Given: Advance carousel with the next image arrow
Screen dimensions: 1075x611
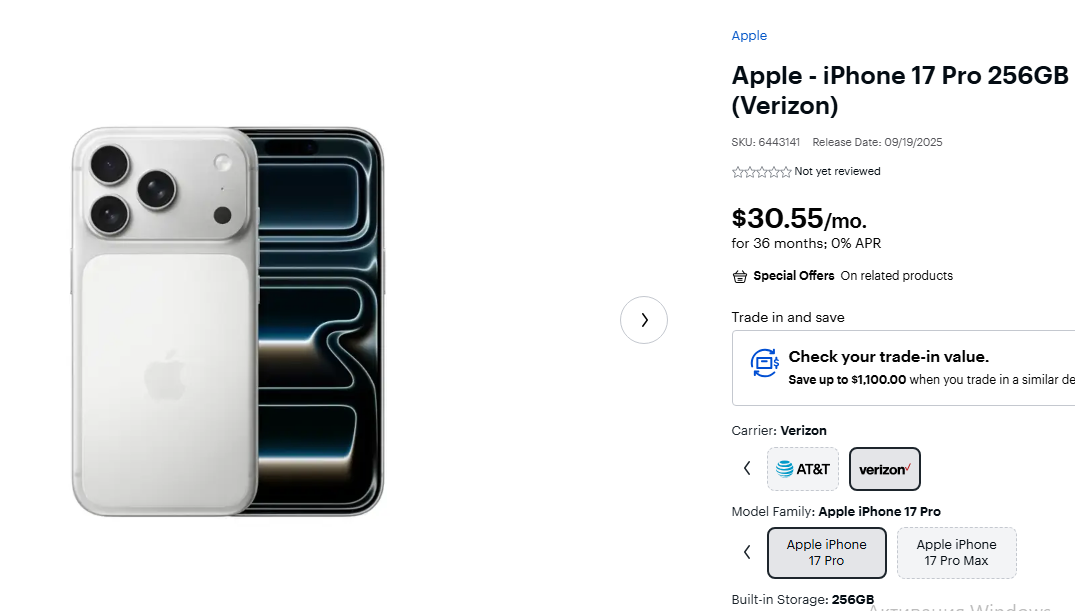Looking at the screenshot, I should point(643,319).
